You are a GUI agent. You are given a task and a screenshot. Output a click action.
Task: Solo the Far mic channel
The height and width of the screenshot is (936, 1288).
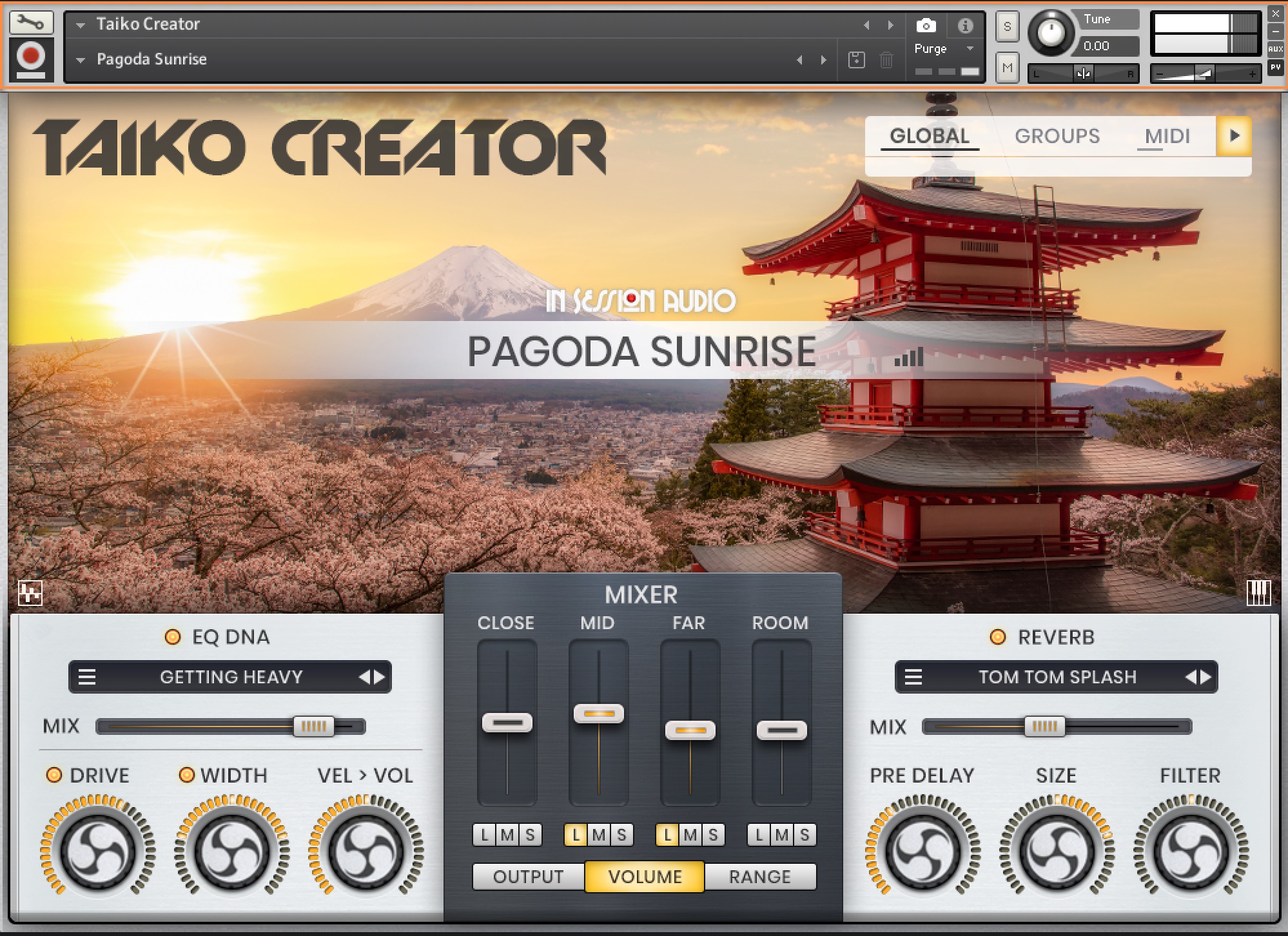pyautogui.click(x=713, y=835)
